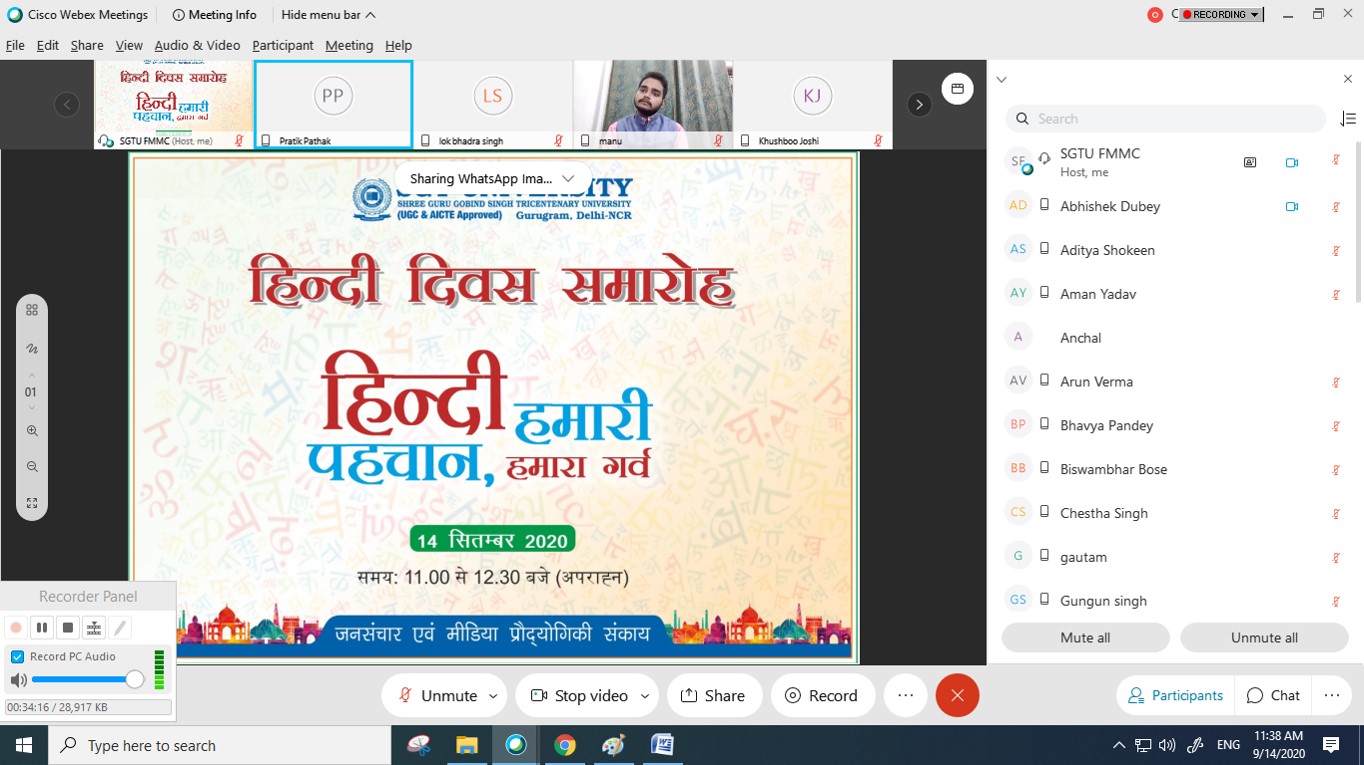1364x765 pixels.
Task: Click the participant Search field
Action: coord(1166,118)
